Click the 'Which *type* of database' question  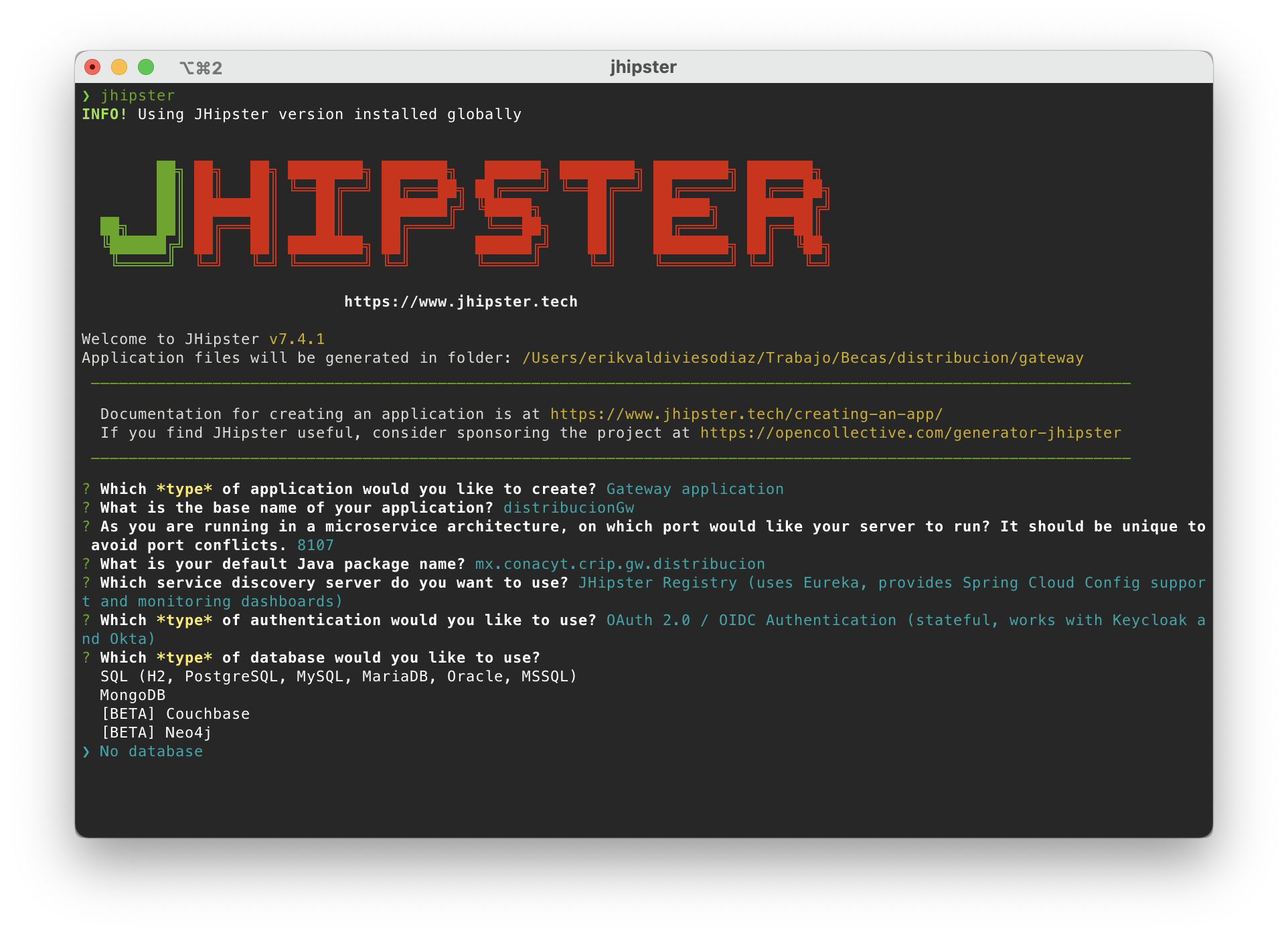(x=320, y=658)
